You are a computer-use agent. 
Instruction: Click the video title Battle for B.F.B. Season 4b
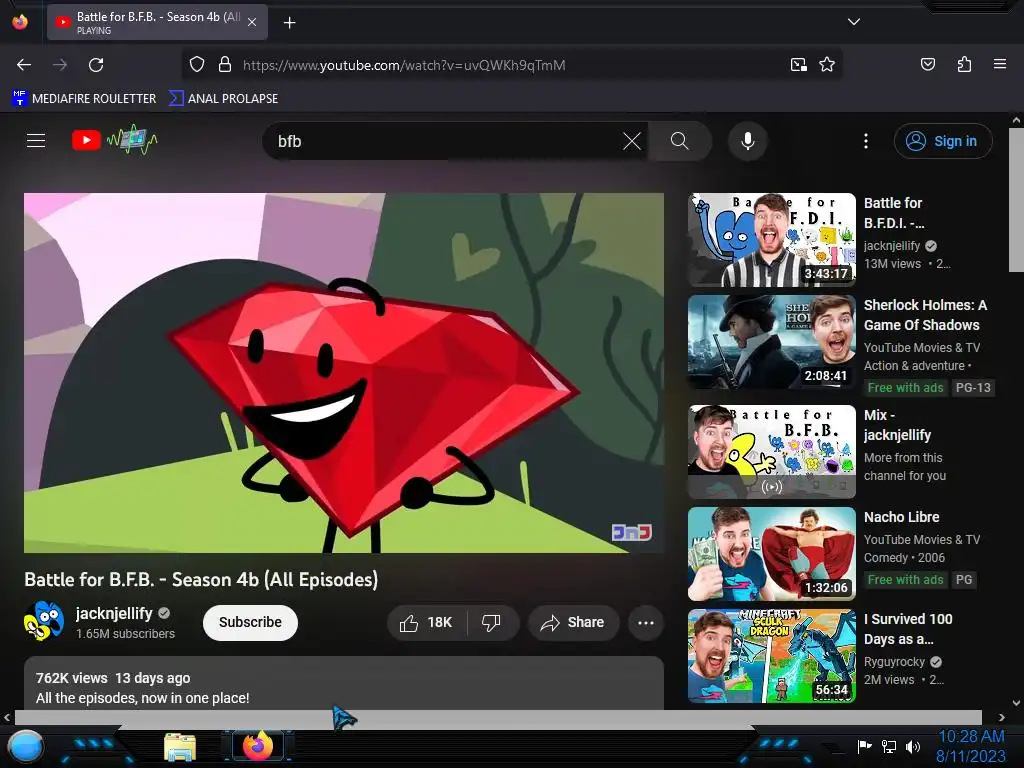pyautogui.click(x=201, y=580)
